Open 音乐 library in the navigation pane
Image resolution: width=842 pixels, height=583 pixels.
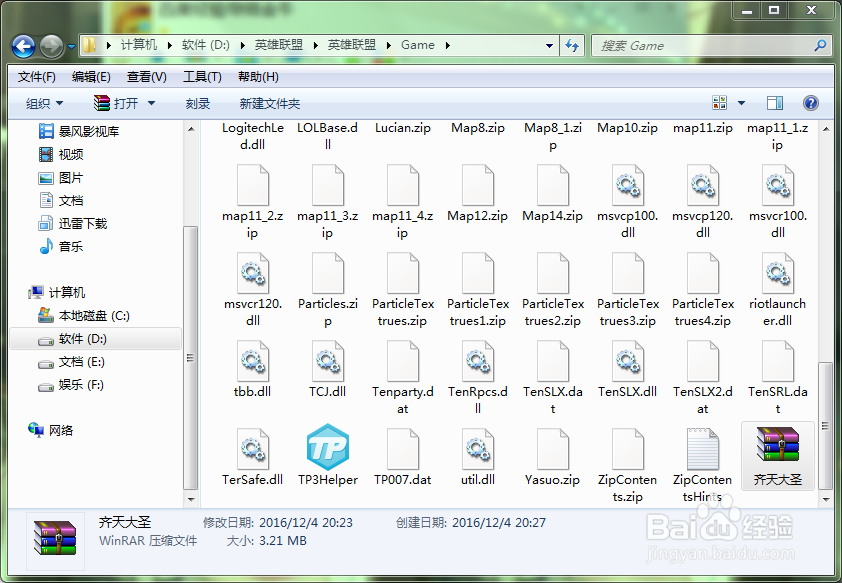(61, 247)
